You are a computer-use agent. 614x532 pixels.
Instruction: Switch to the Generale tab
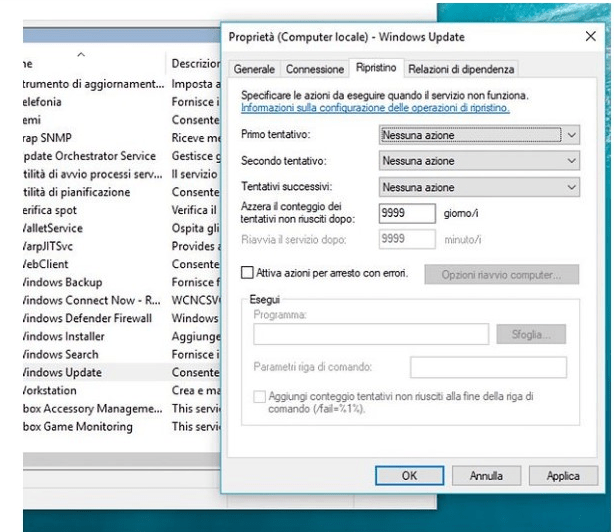(x=254, y=69)
